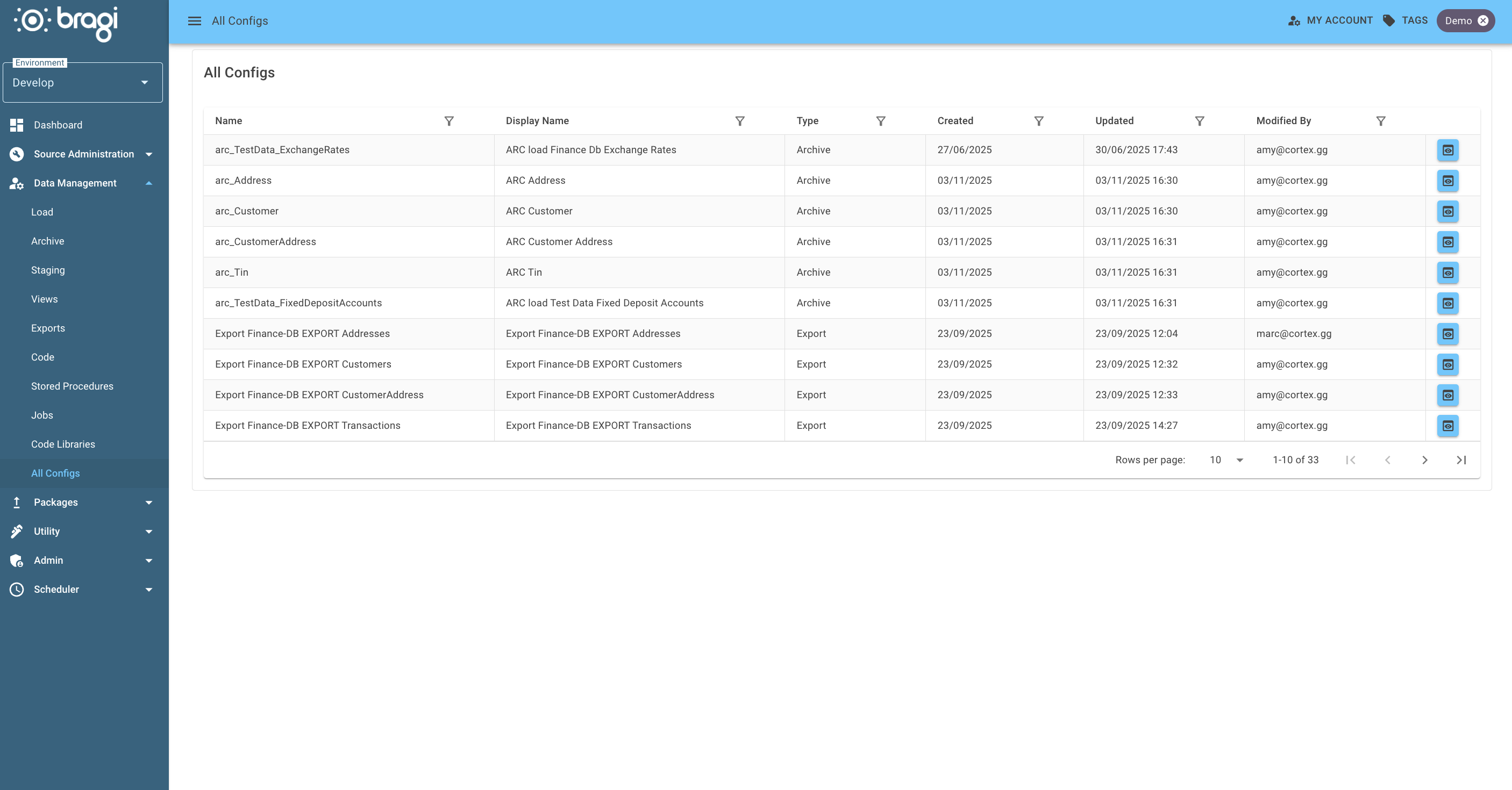The image size is (1512, 790).
Task: Go to previous page
Action: 1388,460
